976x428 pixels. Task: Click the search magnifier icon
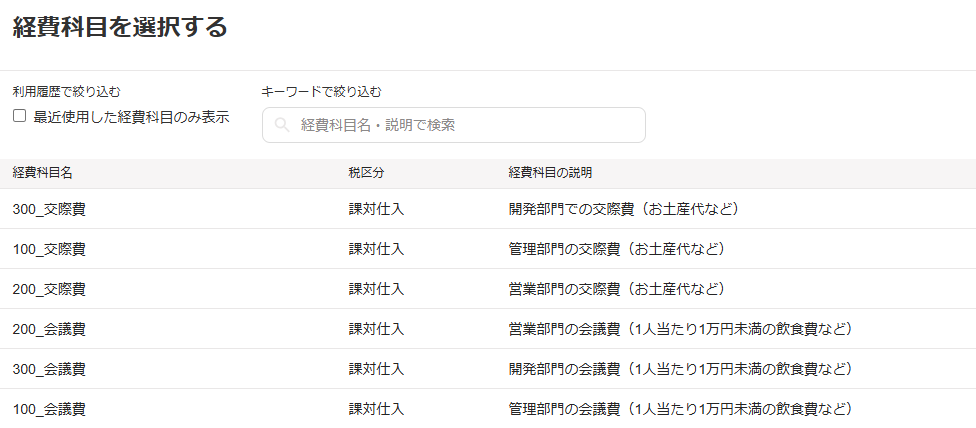pyautogui.click(x=282, y=125)
